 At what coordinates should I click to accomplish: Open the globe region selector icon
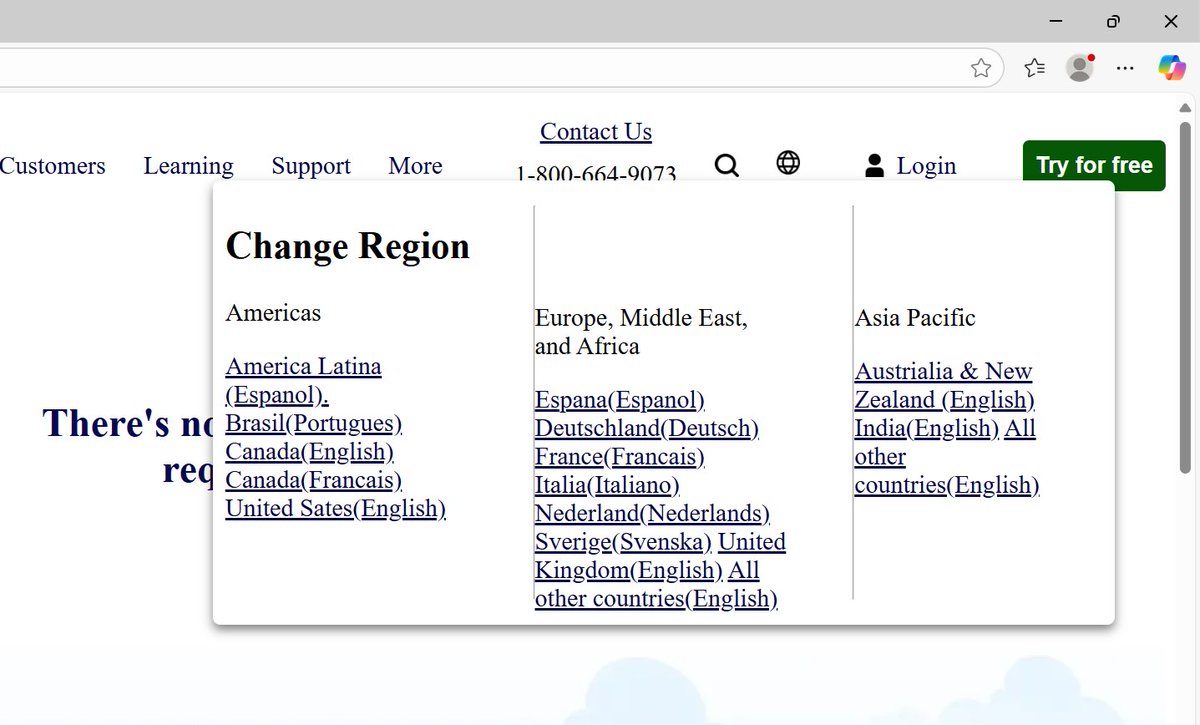click(788, 162)
